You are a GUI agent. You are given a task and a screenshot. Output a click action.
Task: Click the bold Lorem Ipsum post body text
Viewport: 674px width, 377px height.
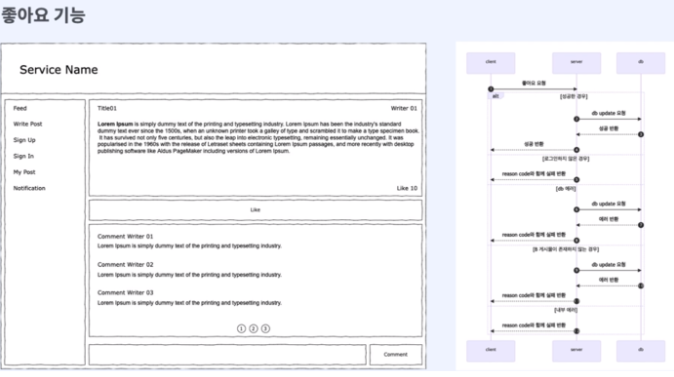(x=115, y=124)
